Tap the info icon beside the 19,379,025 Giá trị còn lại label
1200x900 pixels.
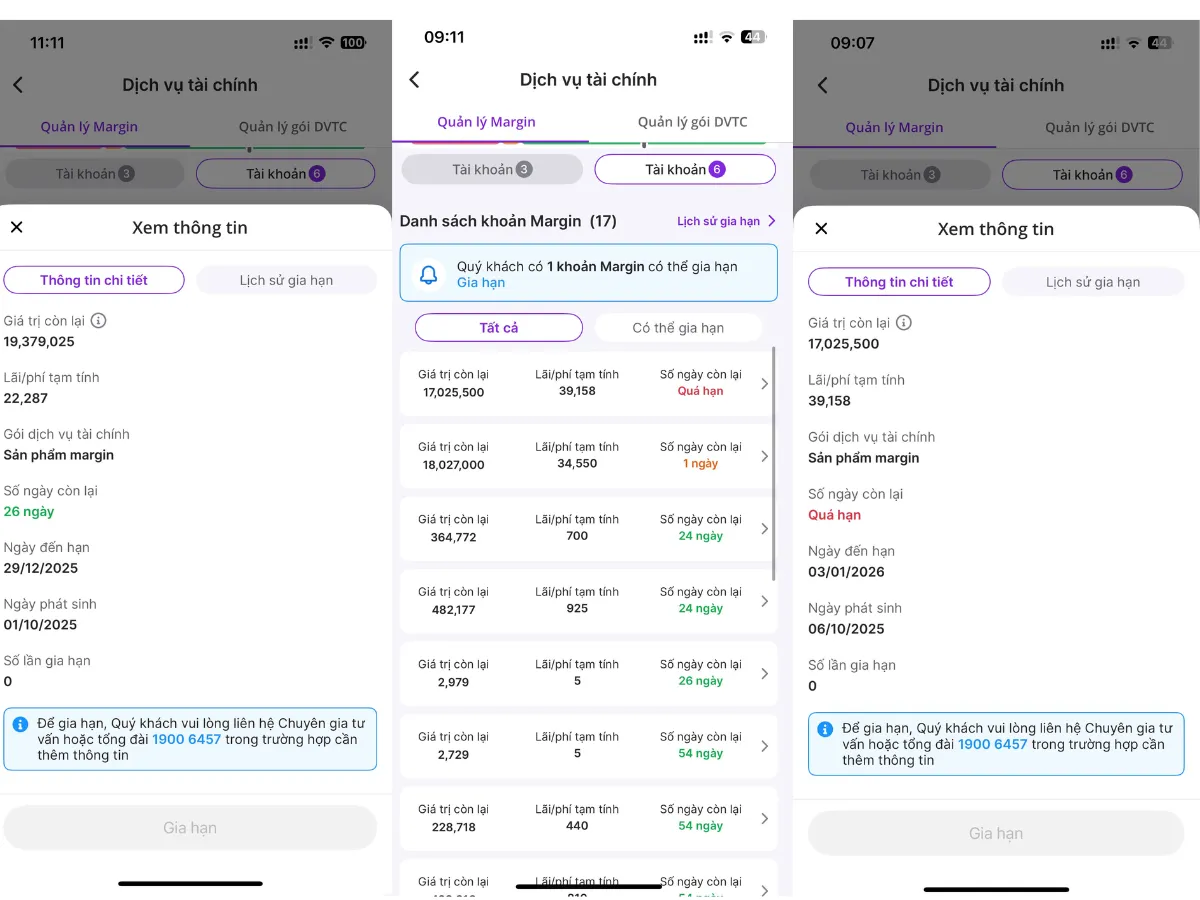(x=98, y=321)
